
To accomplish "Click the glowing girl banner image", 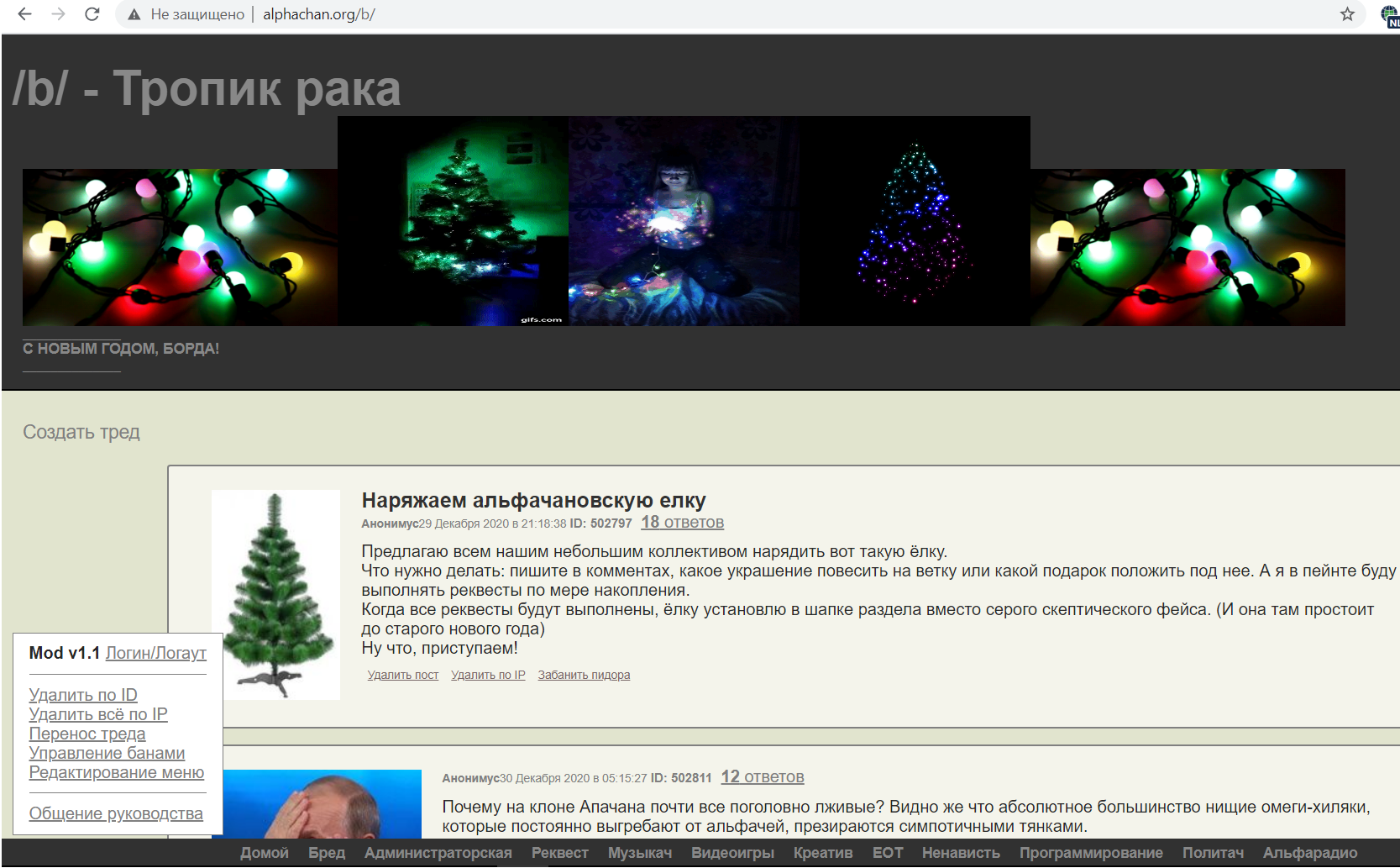I will tap(683, 221).
